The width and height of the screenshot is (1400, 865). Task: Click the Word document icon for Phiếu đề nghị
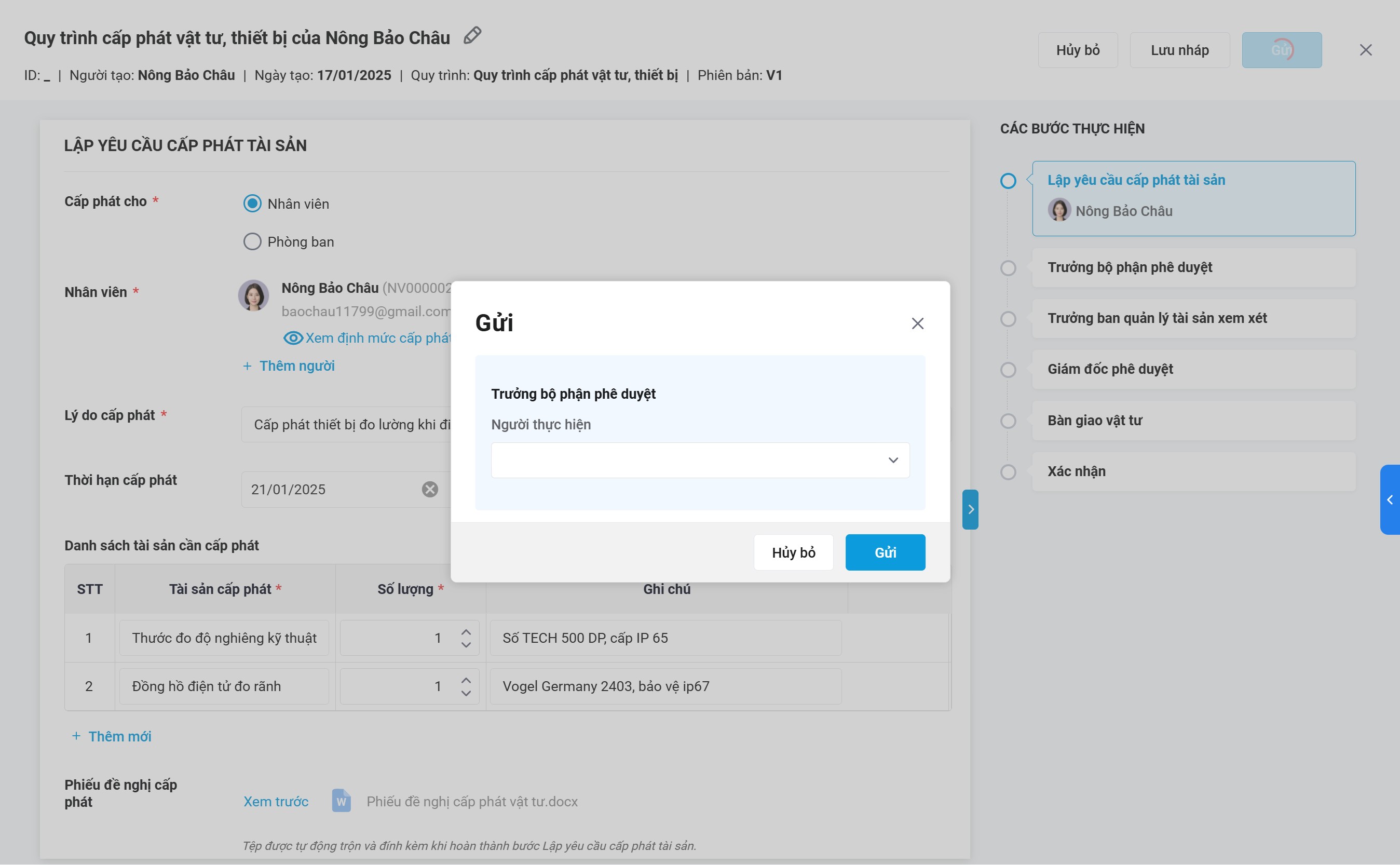tap(341, 801)
